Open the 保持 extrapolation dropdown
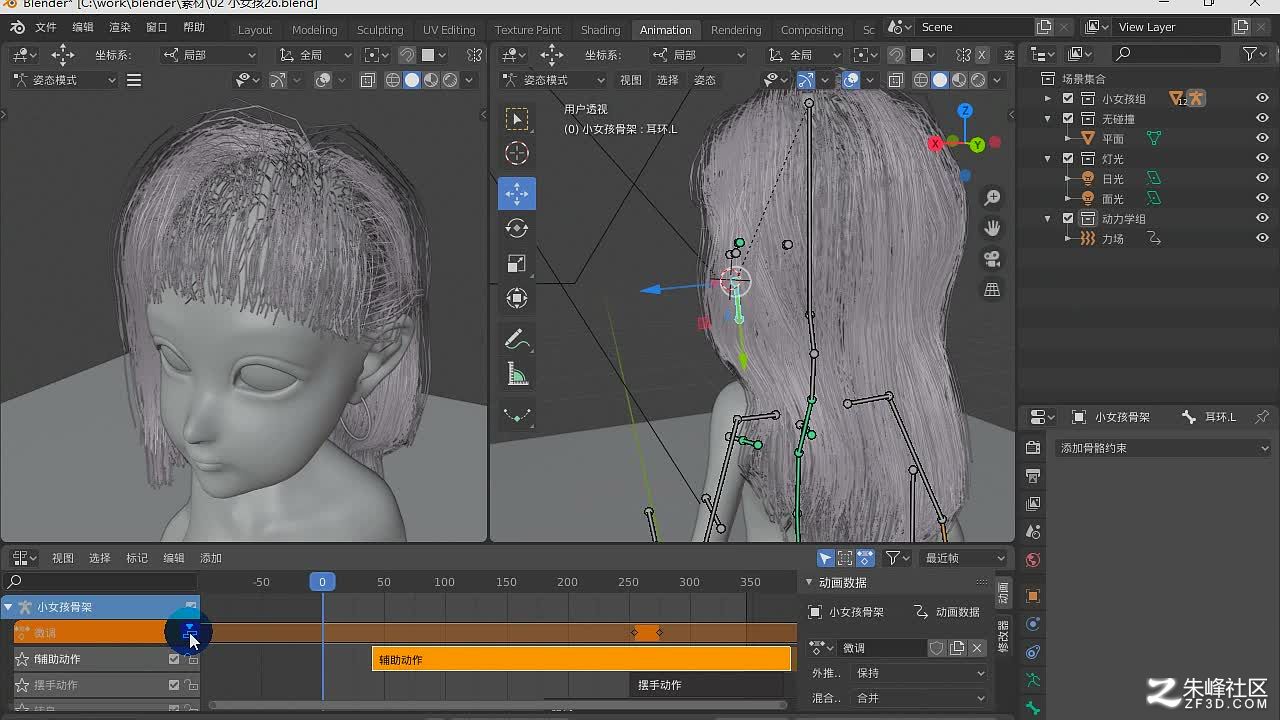The width and height of the screenshot is (1280, 720). (x=920, y=673)
